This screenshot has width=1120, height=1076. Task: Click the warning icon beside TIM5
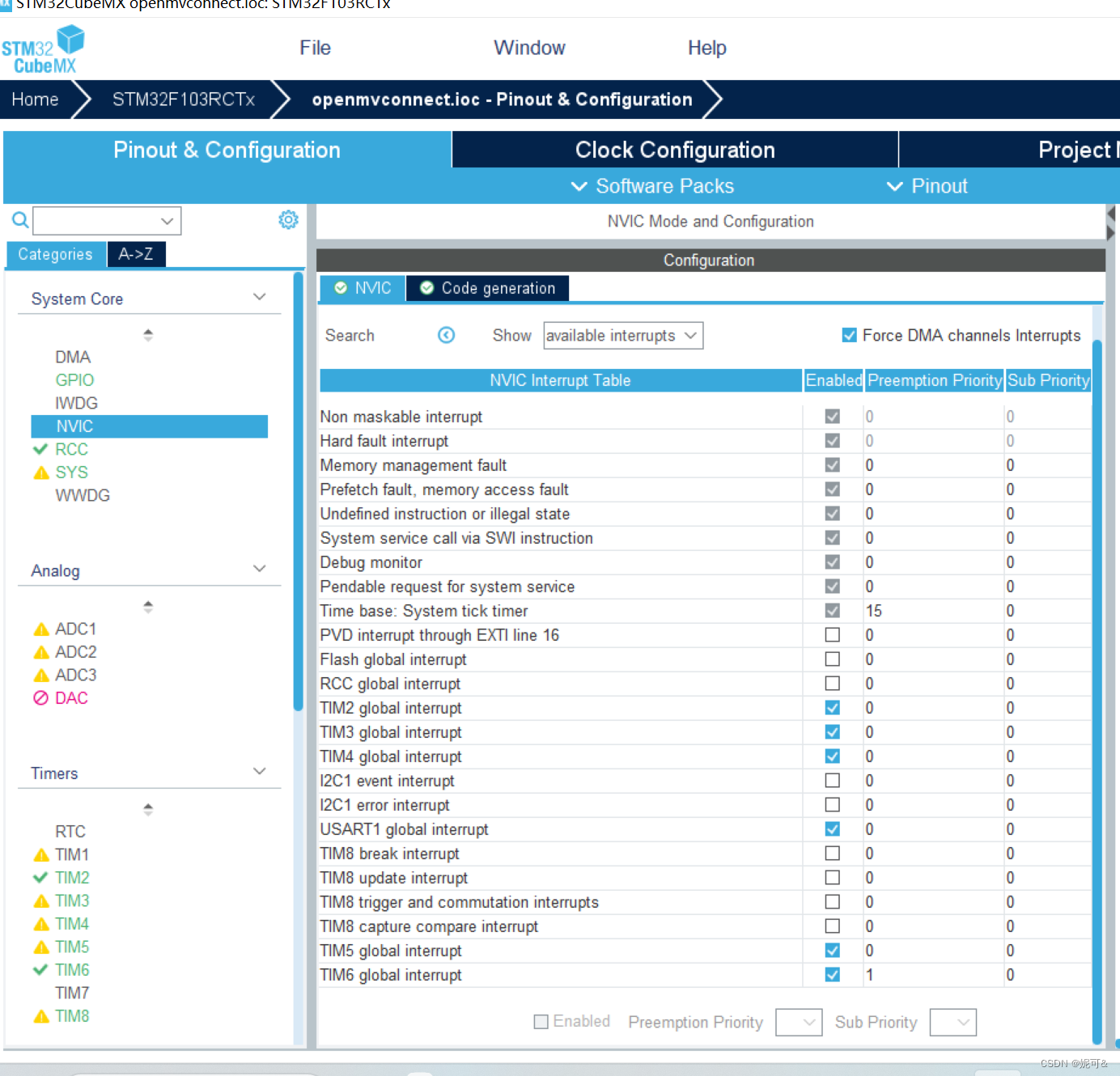coord(41,947)
